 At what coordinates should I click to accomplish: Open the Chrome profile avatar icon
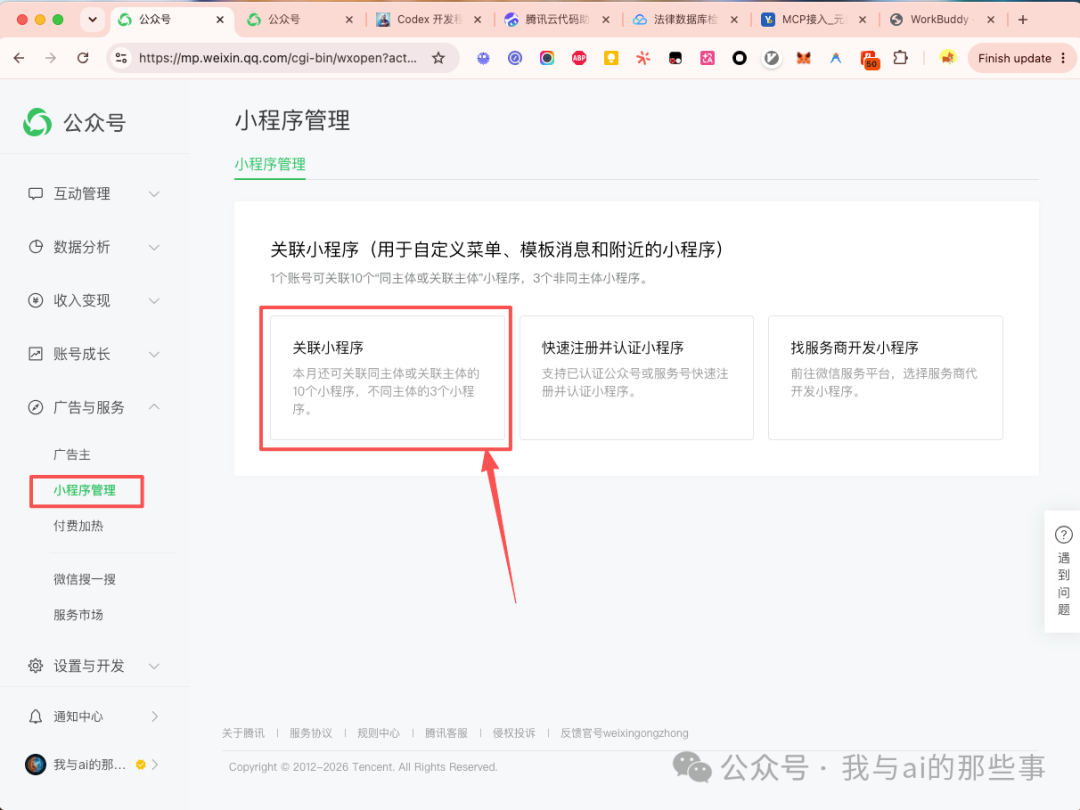pyautogui.click(x=948, y=59)
